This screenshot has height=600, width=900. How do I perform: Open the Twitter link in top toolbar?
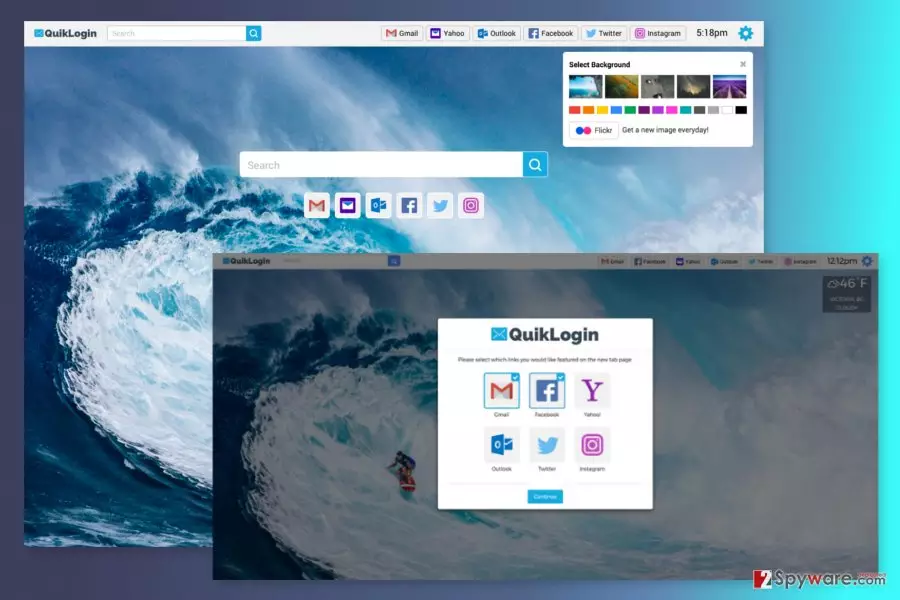point(604,33)
